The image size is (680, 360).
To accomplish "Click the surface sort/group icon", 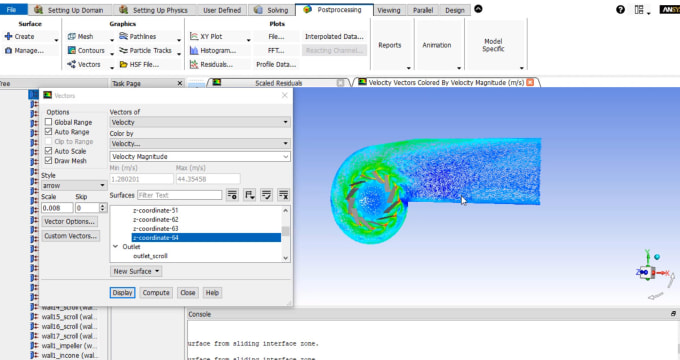I will tap(249, 195).
